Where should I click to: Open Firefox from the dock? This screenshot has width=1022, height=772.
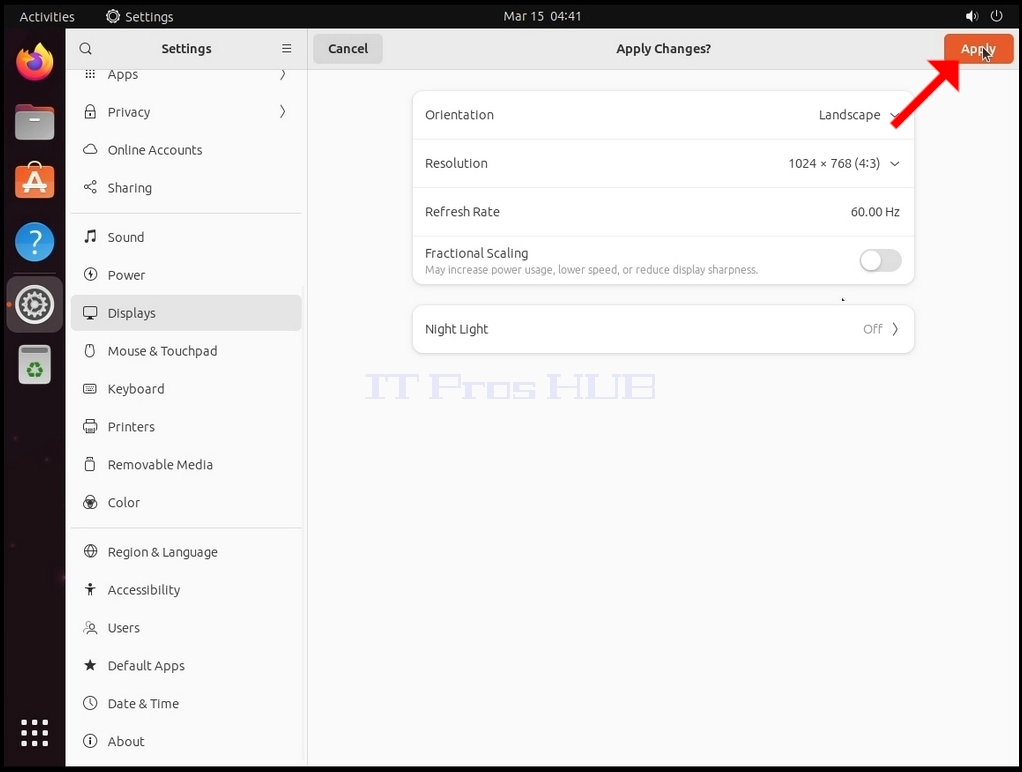pyautogui.click(x=35, y=62)
